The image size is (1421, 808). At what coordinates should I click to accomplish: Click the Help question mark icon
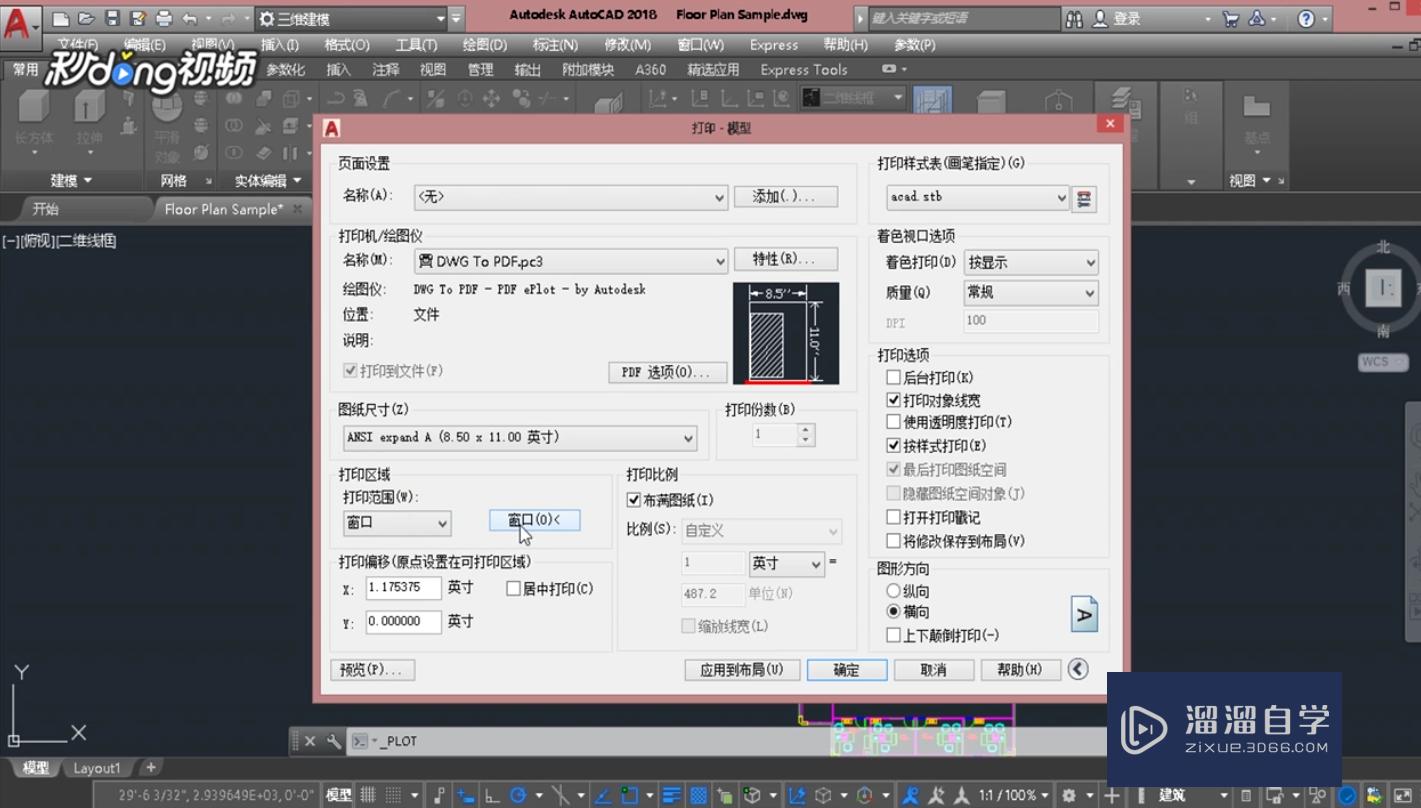click(1306, 19)
